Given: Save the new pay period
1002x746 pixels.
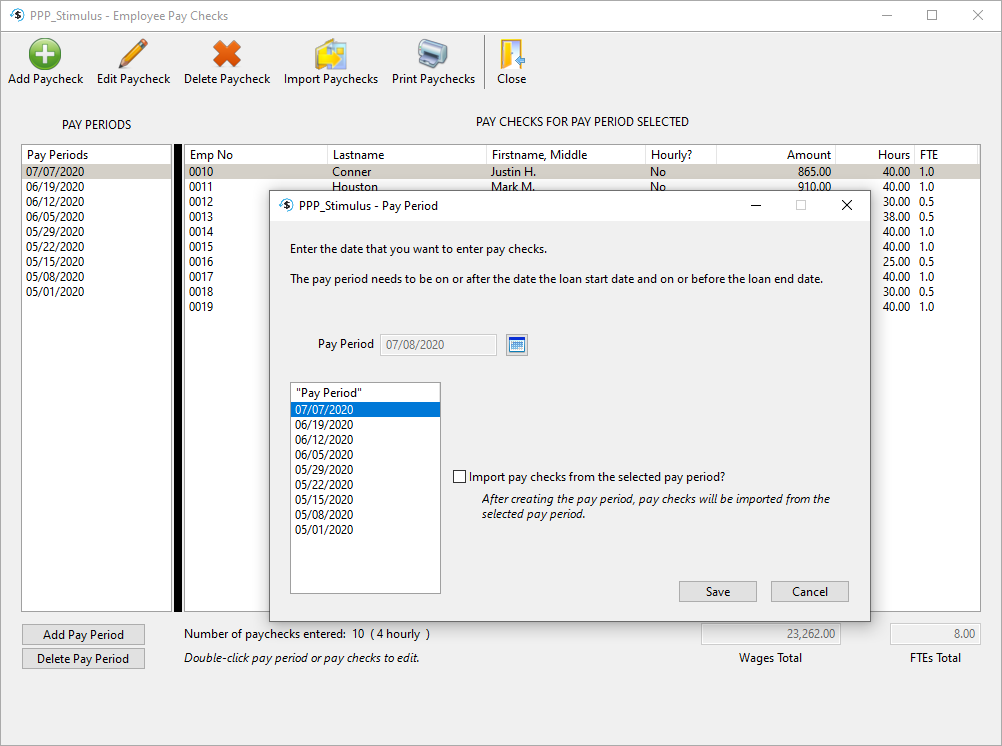Looking at the screenshot, I should pos(717,591).
